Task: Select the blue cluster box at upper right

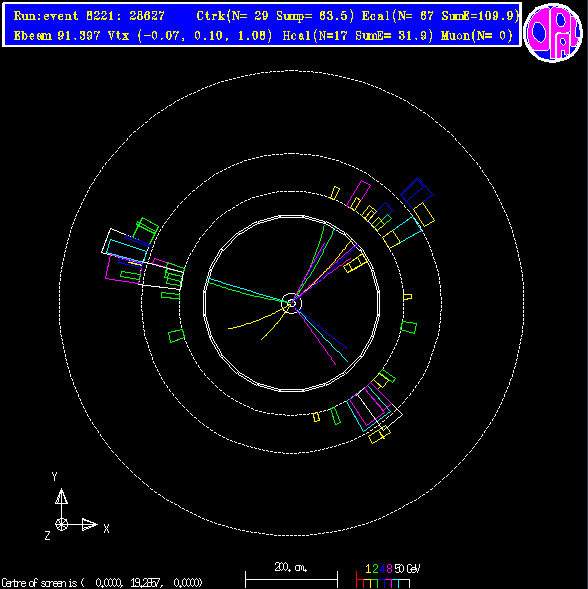Action: point(416,193)
